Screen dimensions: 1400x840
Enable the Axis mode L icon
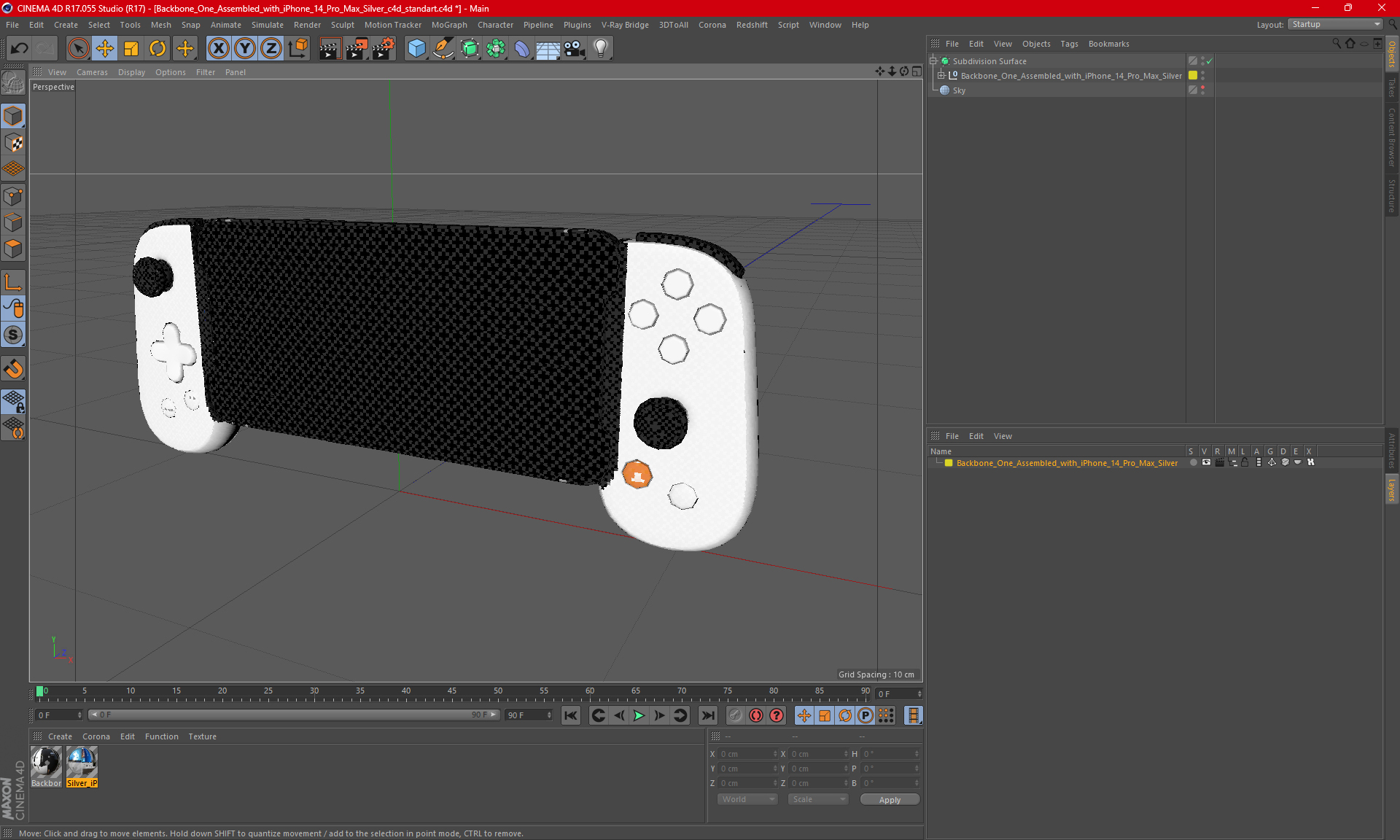[x=13, y=282]
